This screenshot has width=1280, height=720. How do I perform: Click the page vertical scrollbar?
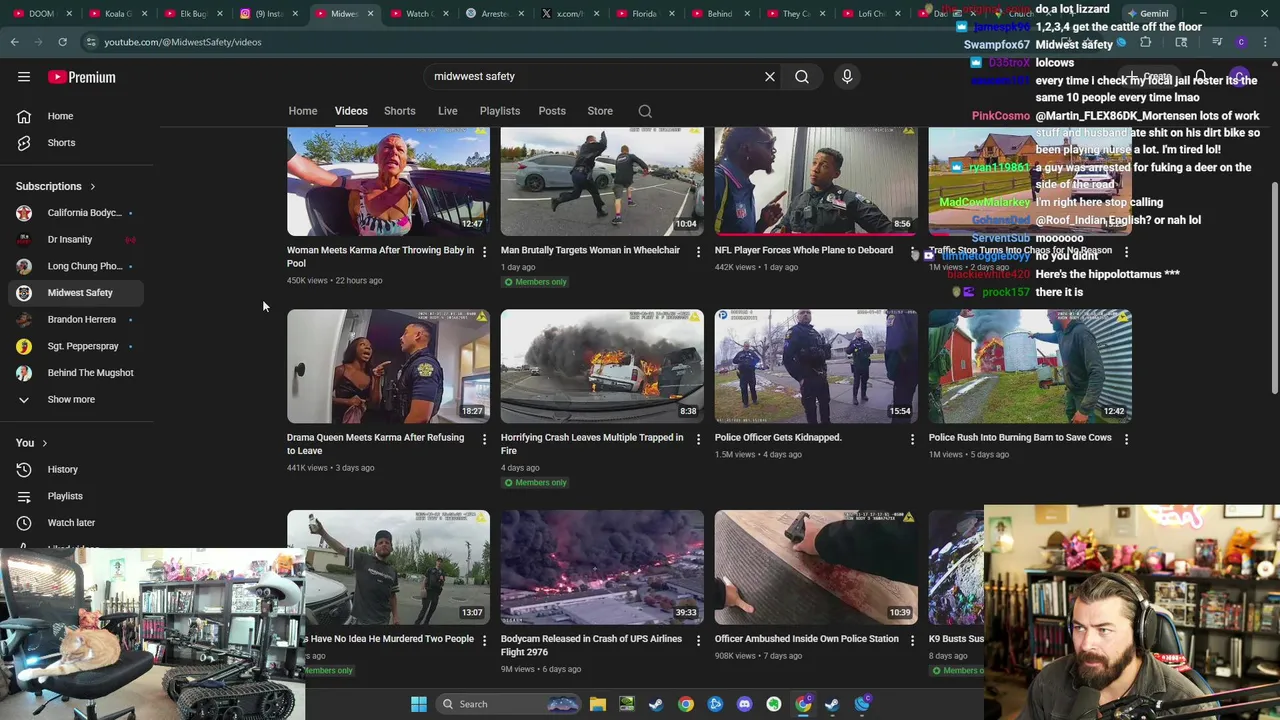click(x=1274, y=290)
